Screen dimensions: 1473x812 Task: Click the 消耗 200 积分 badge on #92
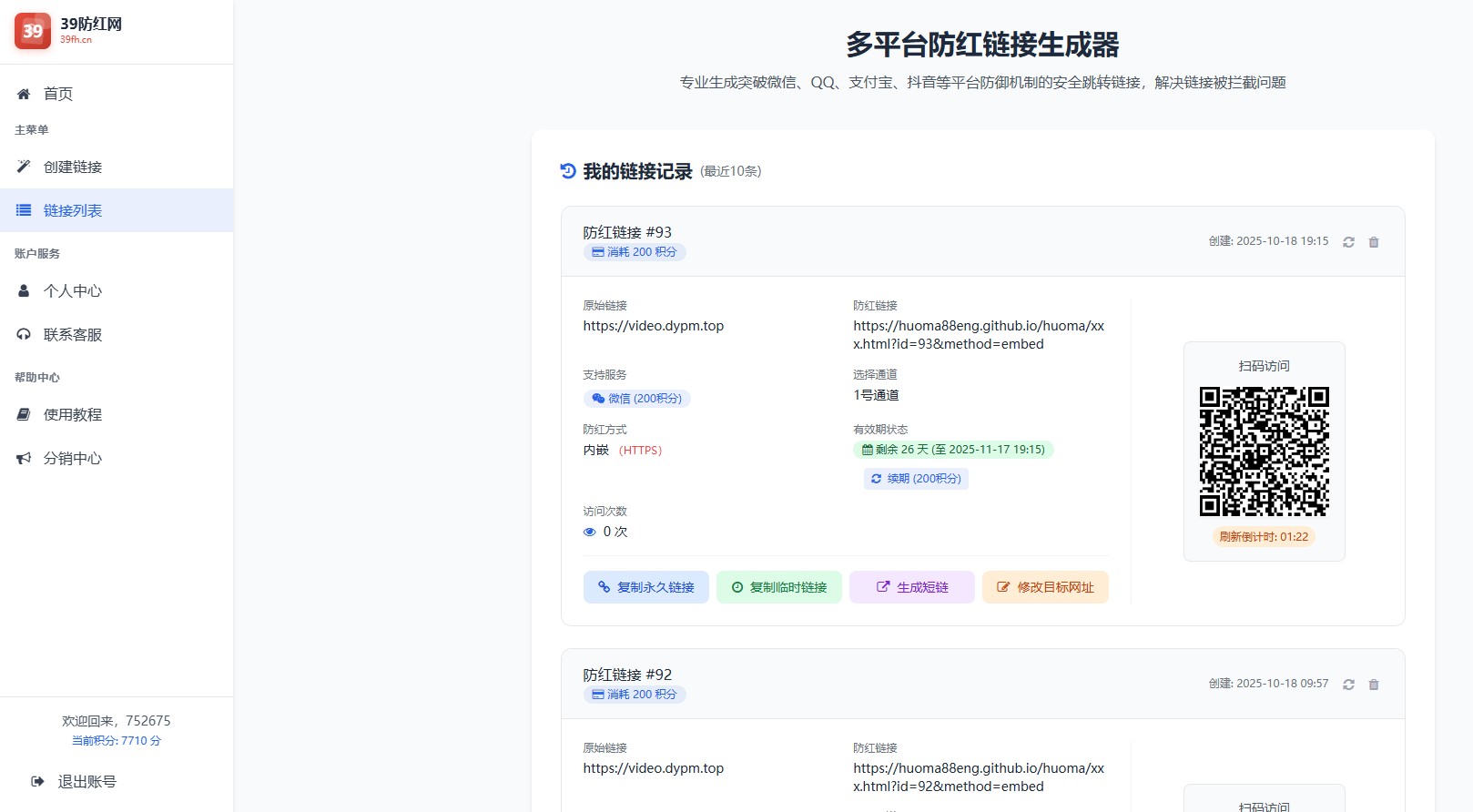635,695
